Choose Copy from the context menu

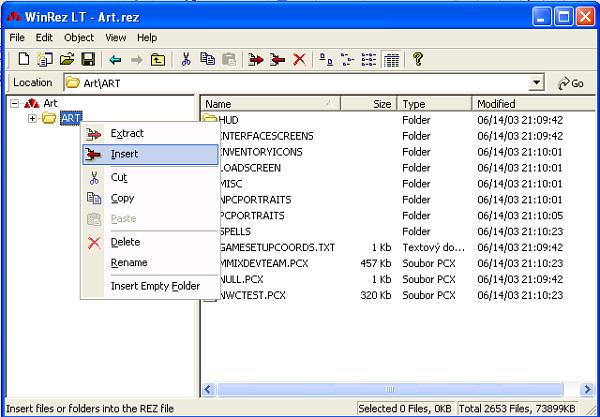point(150,198)
